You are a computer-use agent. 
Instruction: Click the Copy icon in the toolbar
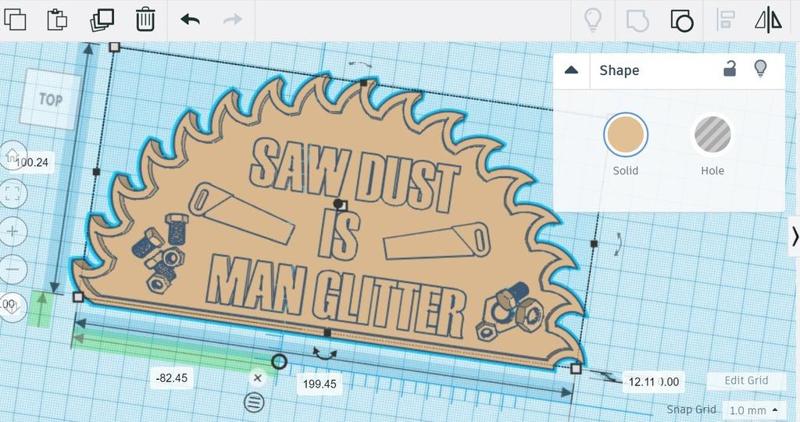15,19
